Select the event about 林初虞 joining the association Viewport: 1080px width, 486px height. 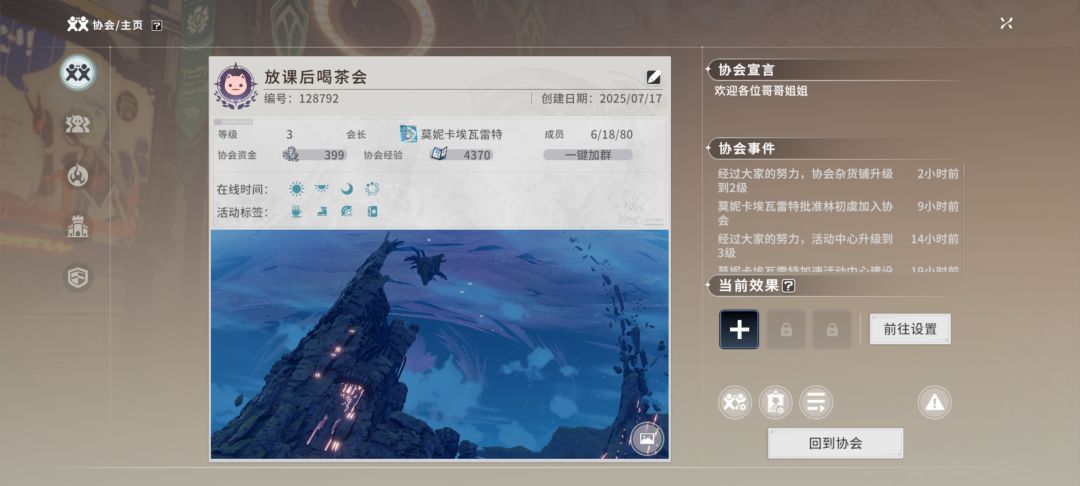pos(838,213)
